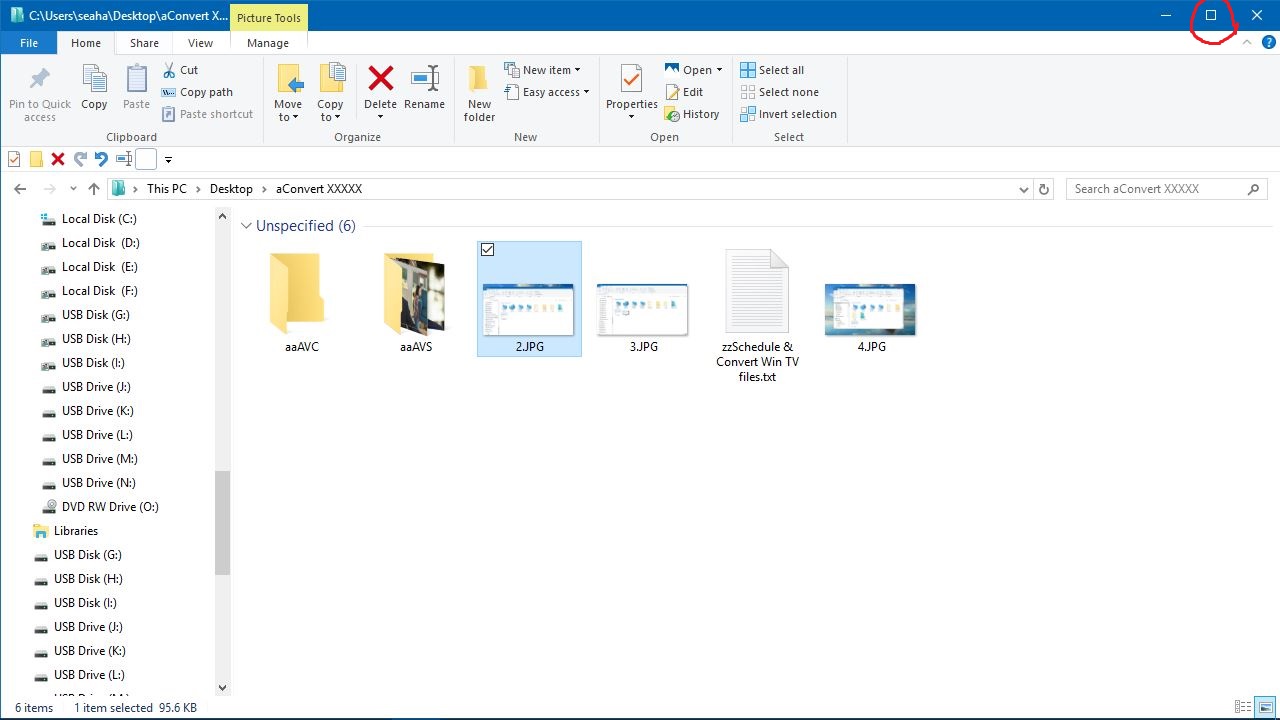Screen dimensions: 1280x720
Task: Click the Back arrow navigation button
Action: pyautogui.click(x=20, y=189)
